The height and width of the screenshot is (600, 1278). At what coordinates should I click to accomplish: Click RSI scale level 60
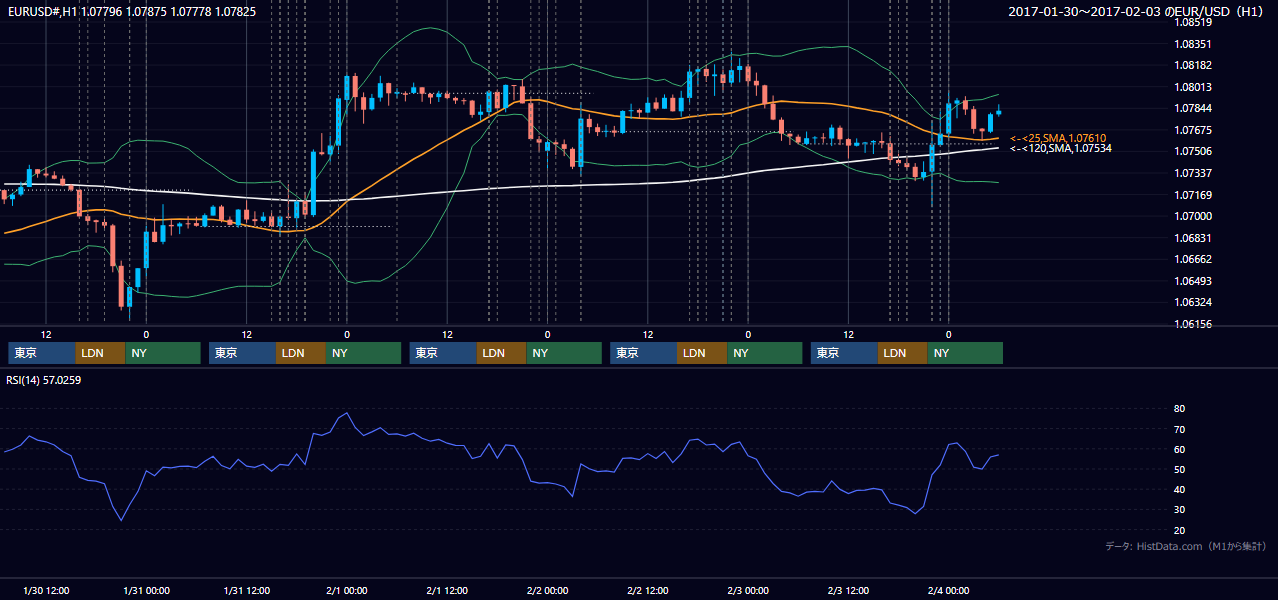[x=1179, y=449]
